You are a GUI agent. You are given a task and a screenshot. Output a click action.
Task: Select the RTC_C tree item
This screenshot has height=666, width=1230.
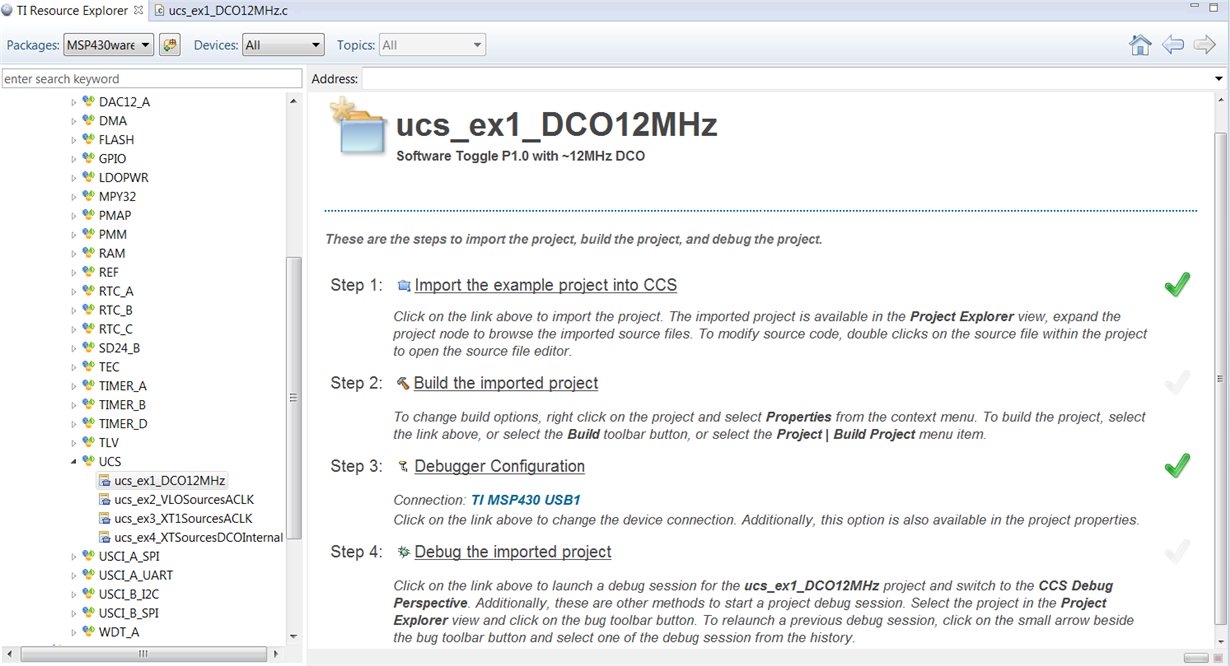(x=116, y=329)
